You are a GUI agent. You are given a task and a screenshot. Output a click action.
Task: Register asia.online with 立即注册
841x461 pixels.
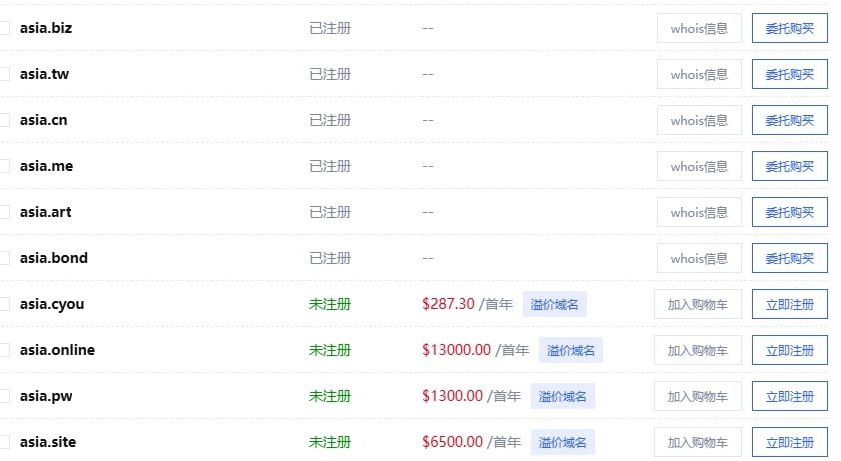pyautogui.click(x=789, y=350)
